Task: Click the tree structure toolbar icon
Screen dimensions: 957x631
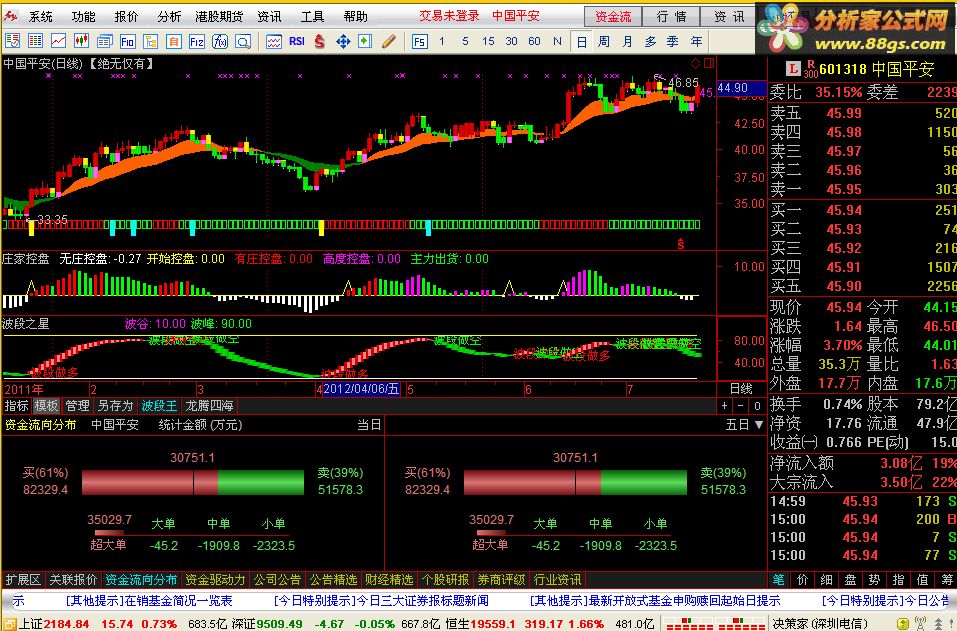Action: (150, 41)
